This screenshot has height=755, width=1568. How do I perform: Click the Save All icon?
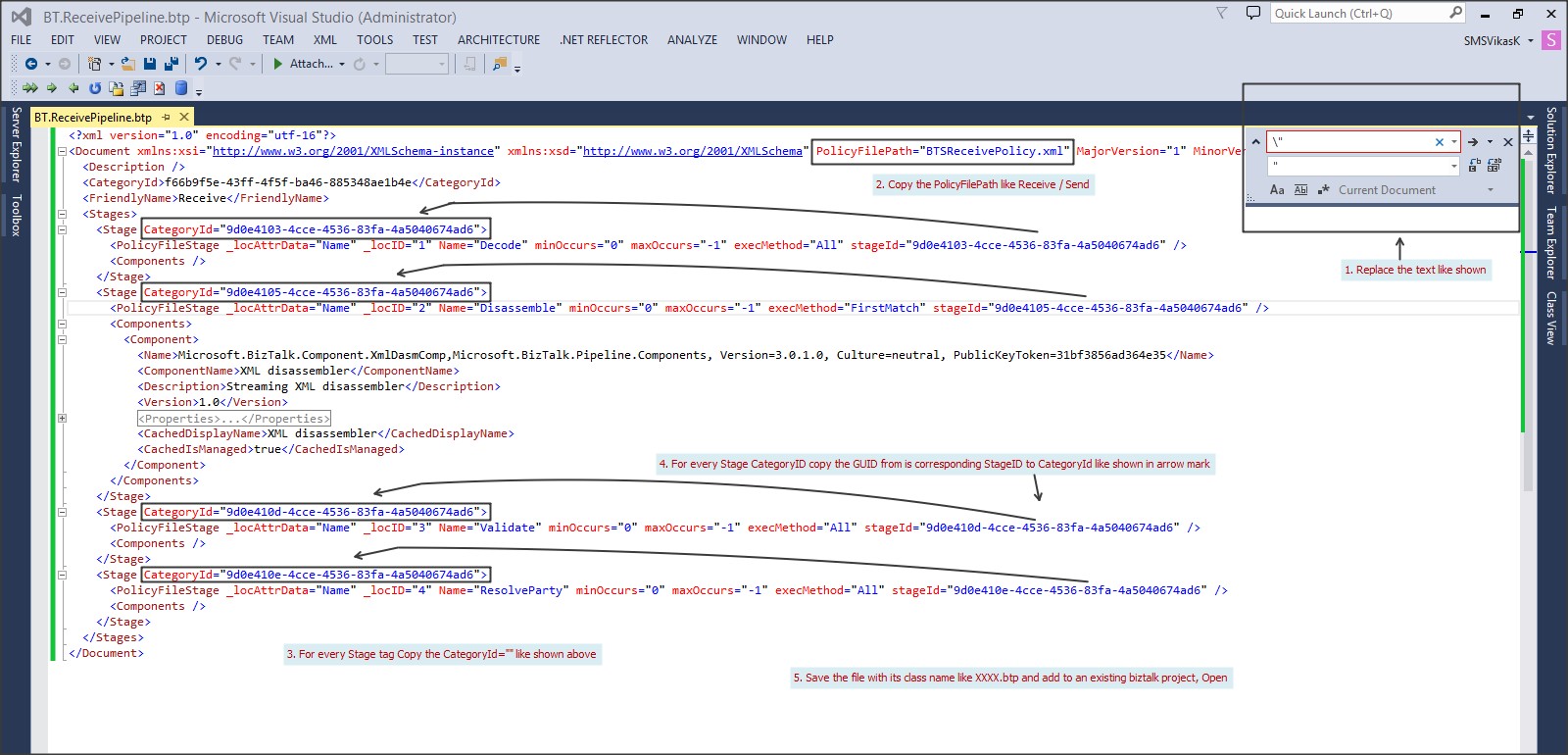(171, 64)
